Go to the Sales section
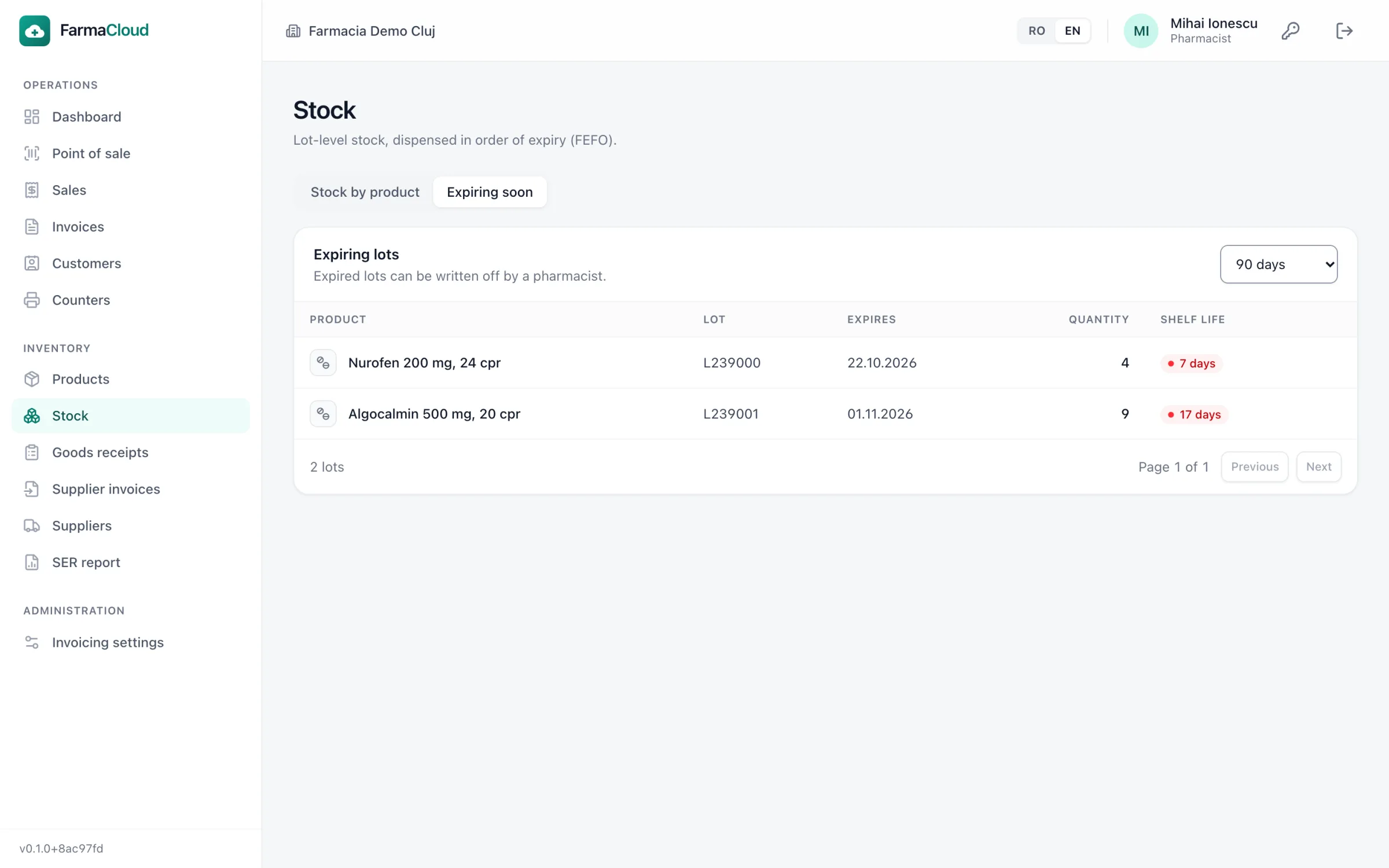Screen dimensions: 1389x868 pyautogui.click(x=131, y=190)
